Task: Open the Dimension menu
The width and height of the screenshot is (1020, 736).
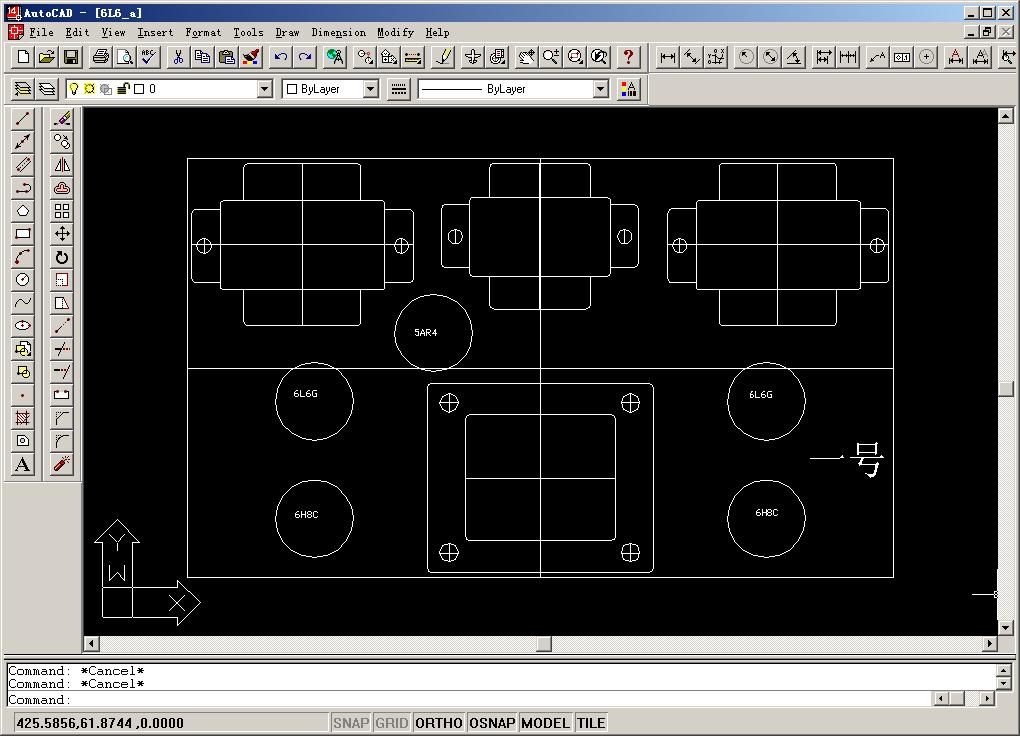Action: click(338, 33)
